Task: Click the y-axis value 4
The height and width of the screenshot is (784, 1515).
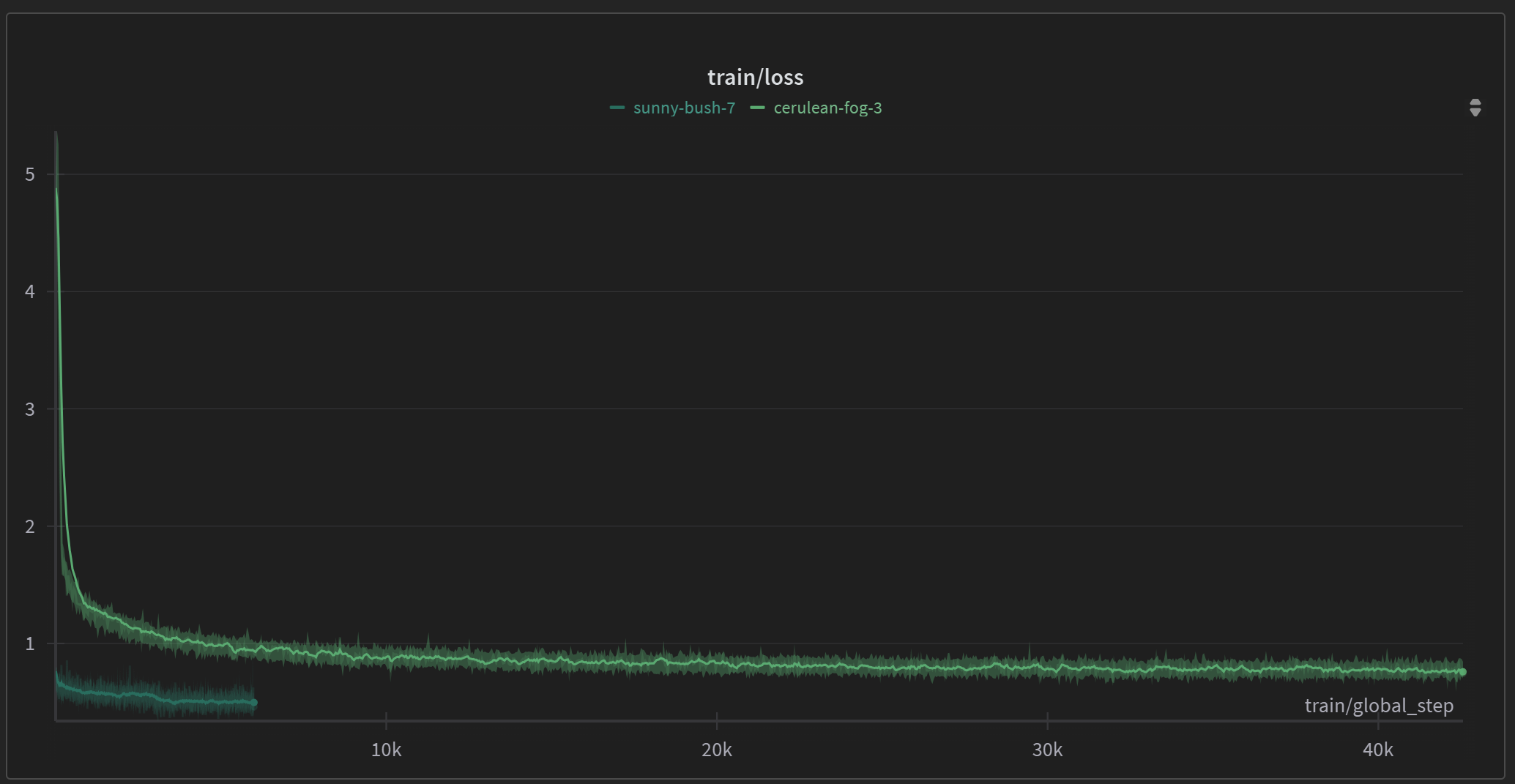Action: click(30, 291)
